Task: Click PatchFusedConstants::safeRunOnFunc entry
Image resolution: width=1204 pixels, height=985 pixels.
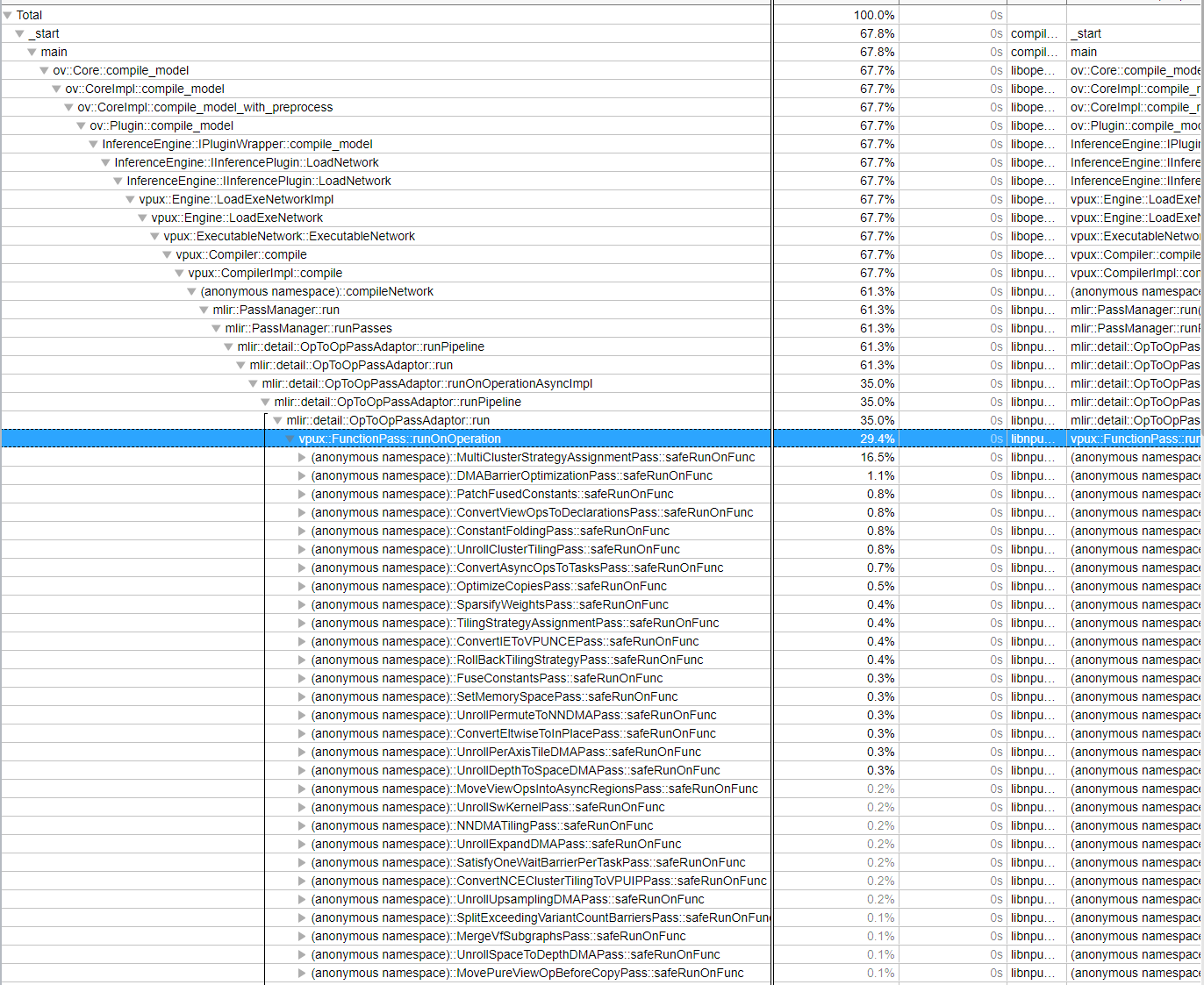Action: (491, 494)
